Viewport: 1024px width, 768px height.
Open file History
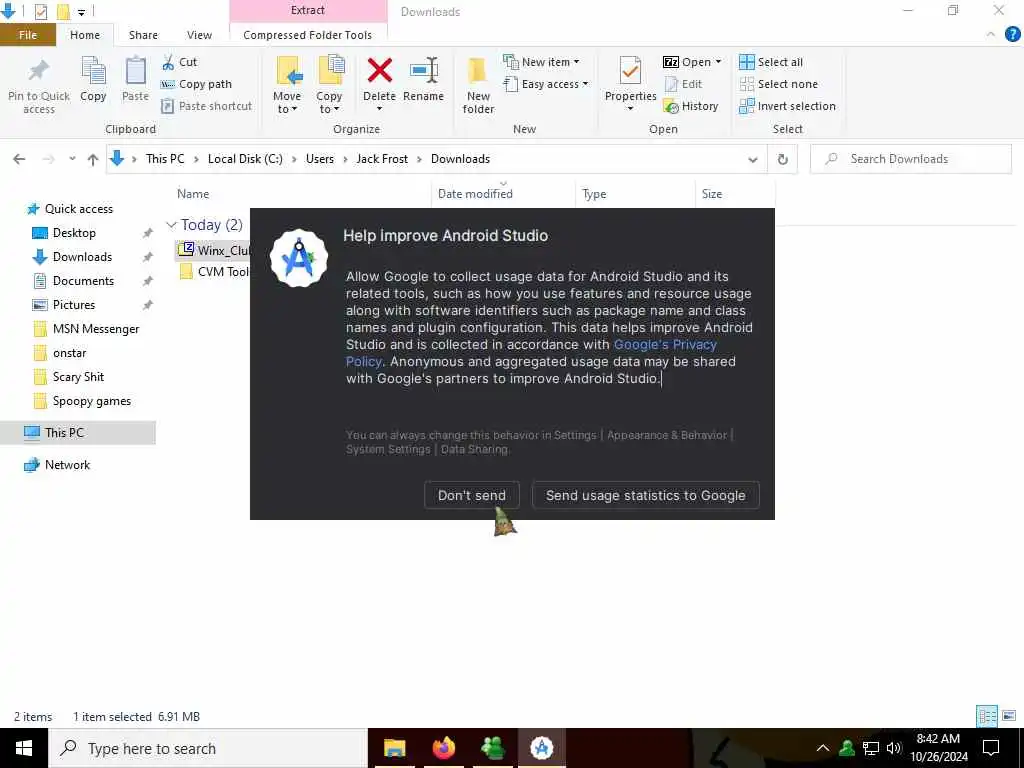pyautogui.click(x=691, y=106)
